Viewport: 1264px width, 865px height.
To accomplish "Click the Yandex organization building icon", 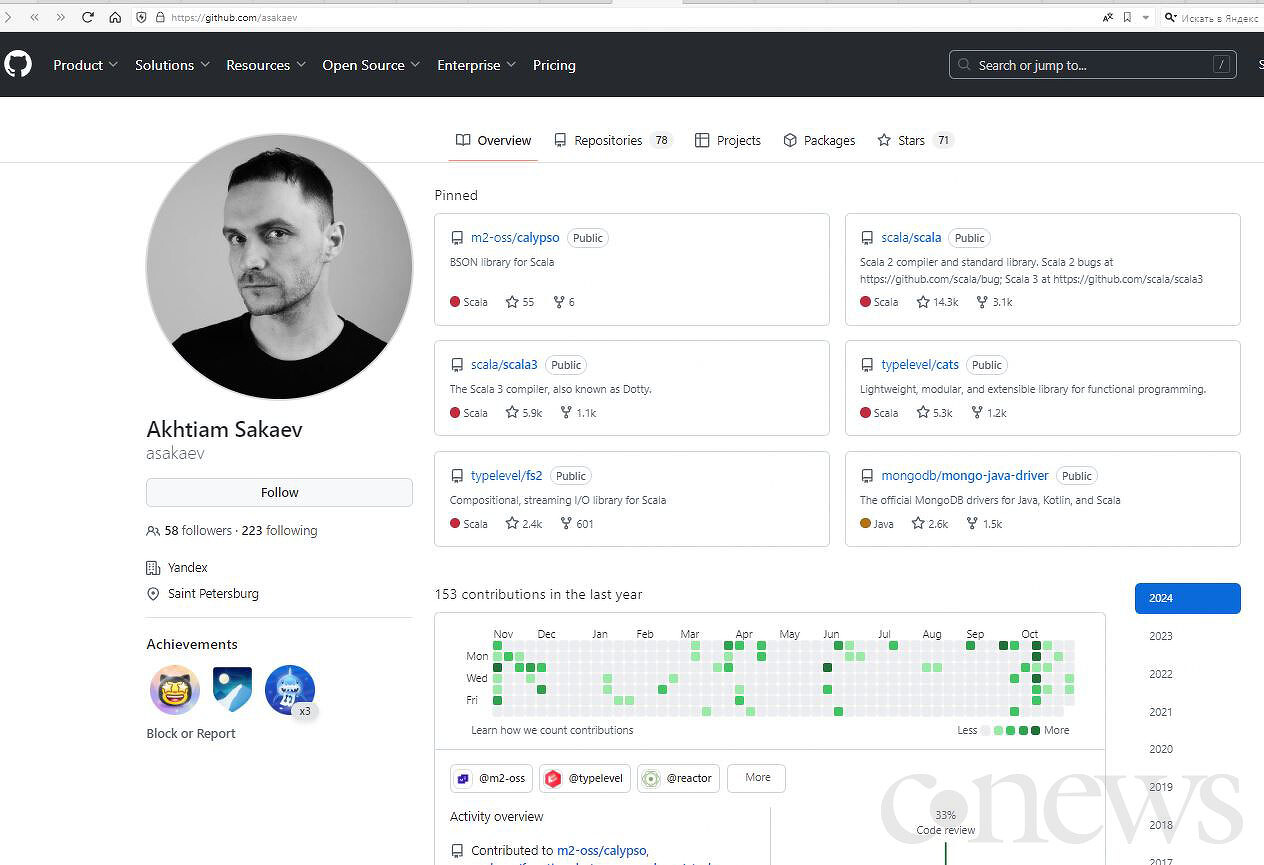I will 153,568.
